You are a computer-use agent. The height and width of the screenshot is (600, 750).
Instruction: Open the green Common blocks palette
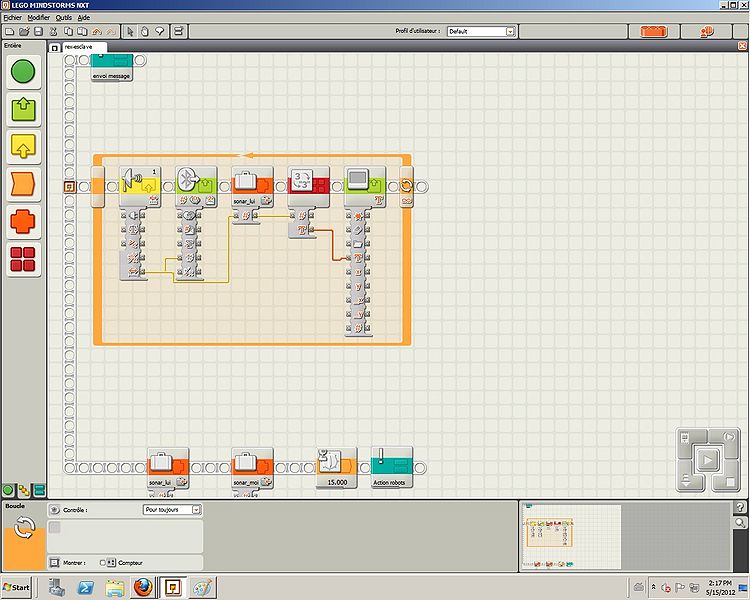click(23, 71)
